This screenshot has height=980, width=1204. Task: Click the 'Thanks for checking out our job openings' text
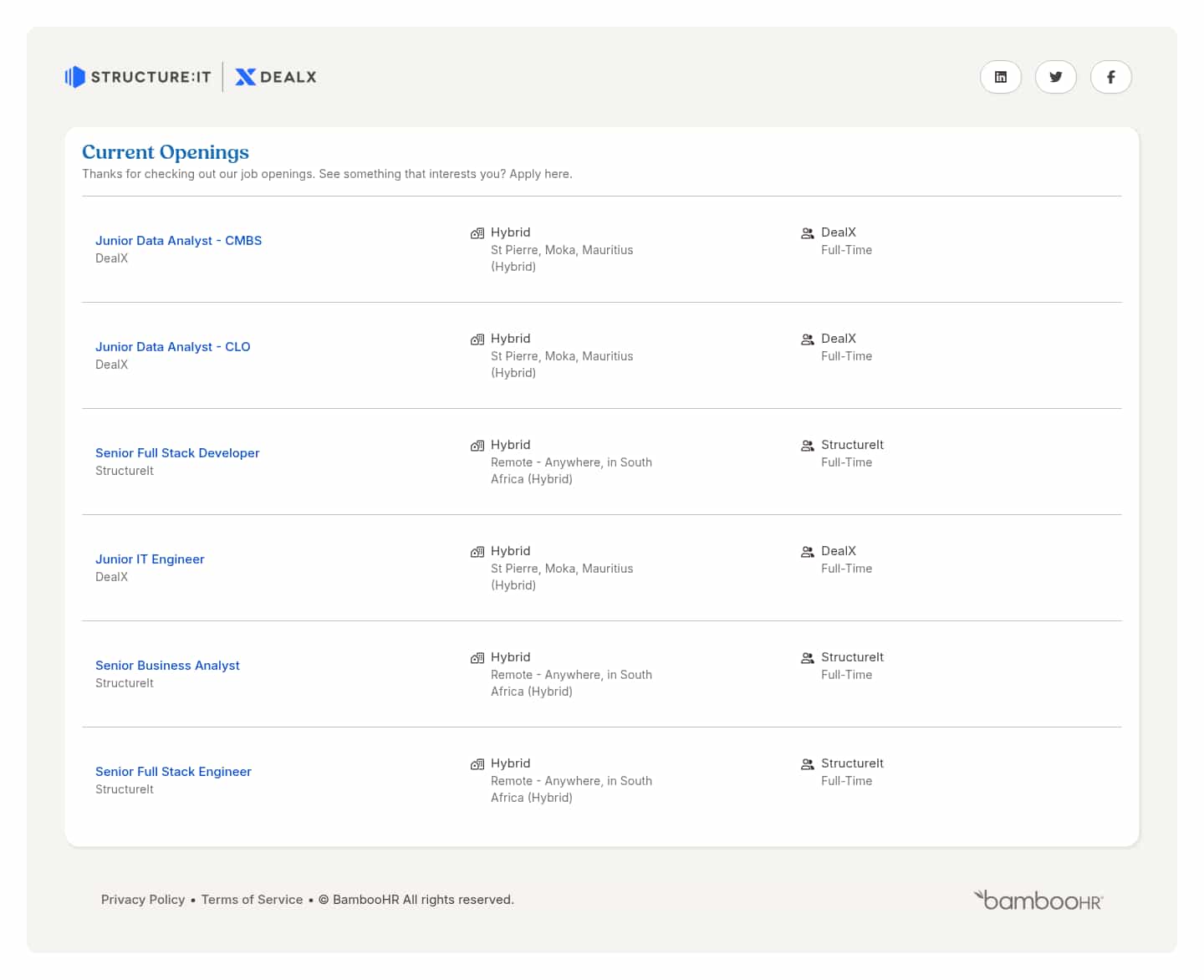click(327, 174)
